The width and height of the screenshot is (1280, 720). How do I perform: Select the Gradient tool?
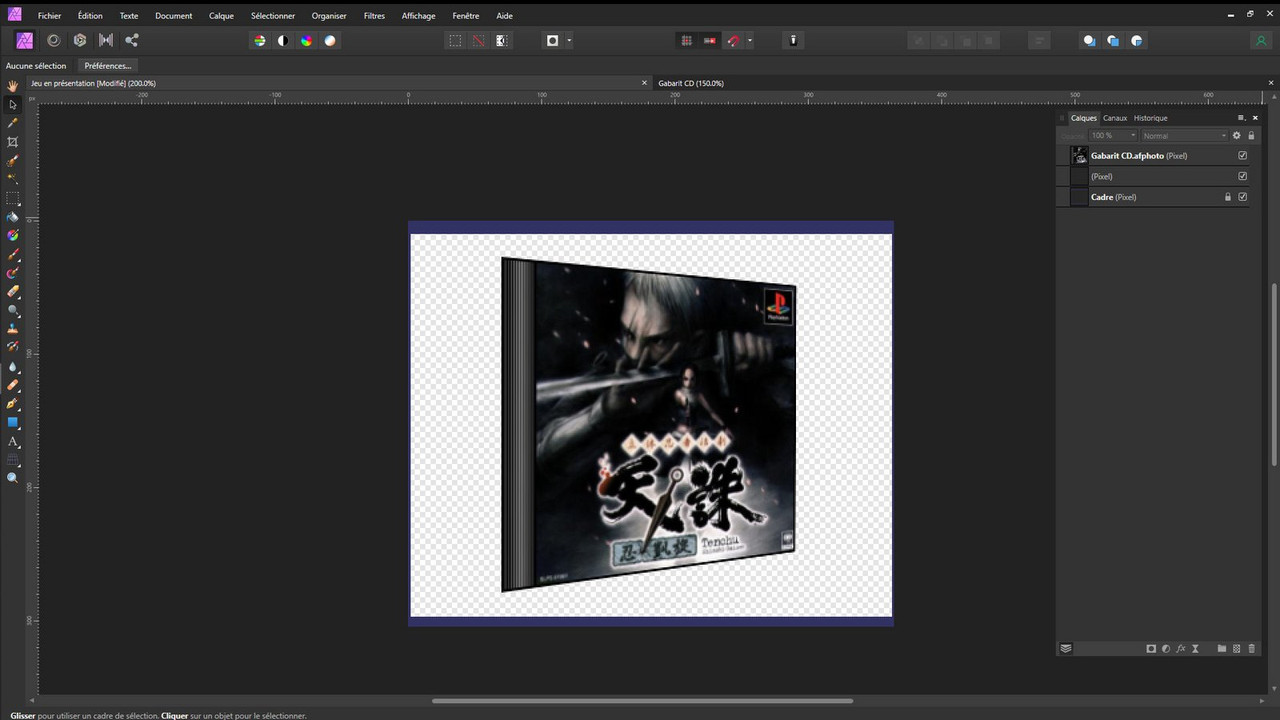pyautogui.click(x=13, y=235)
